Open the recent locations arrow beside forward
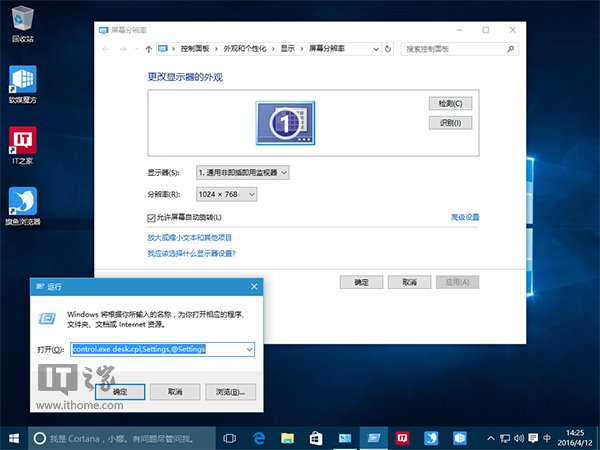 point(136,49)
